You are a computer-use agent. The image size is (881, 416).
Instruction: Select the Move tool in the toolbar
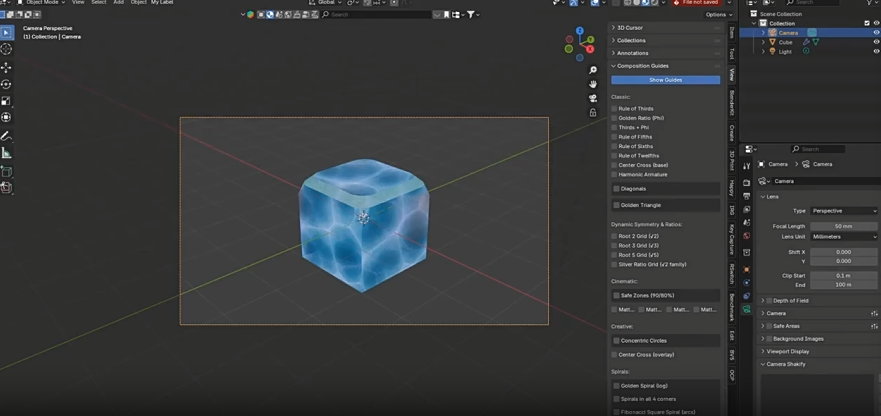tap(6, 68)
